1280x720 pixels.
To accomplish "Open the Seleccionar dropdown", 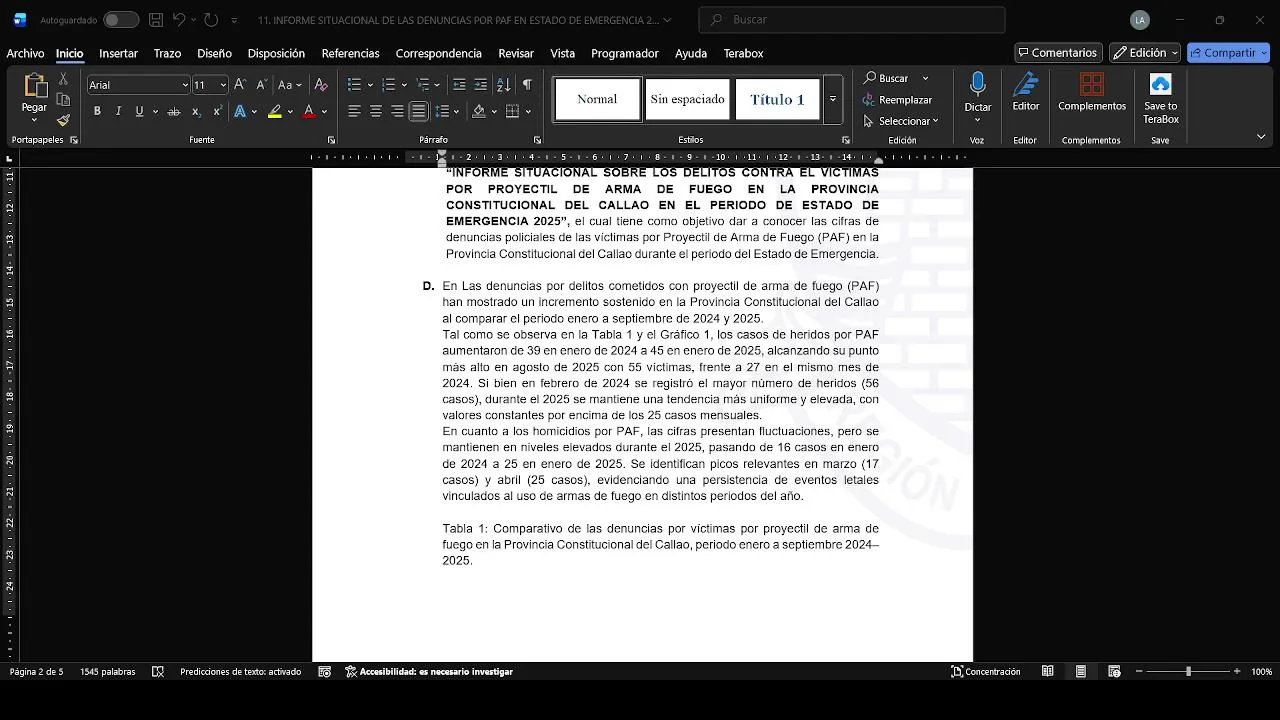I will 901,121.
